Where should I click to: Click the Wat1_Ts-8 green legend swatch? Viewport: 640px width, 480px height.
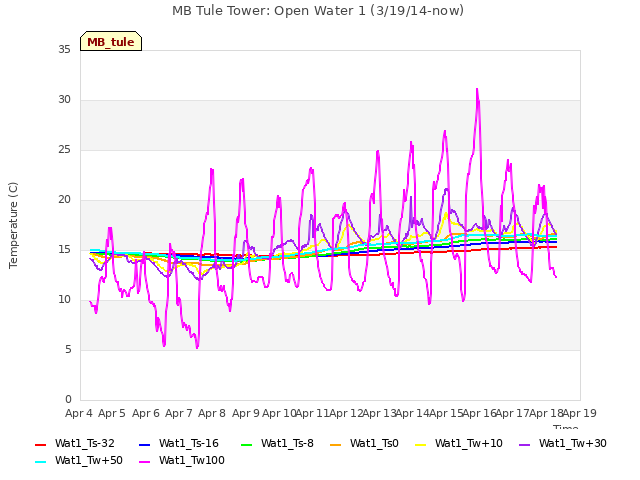pos(247,444)
